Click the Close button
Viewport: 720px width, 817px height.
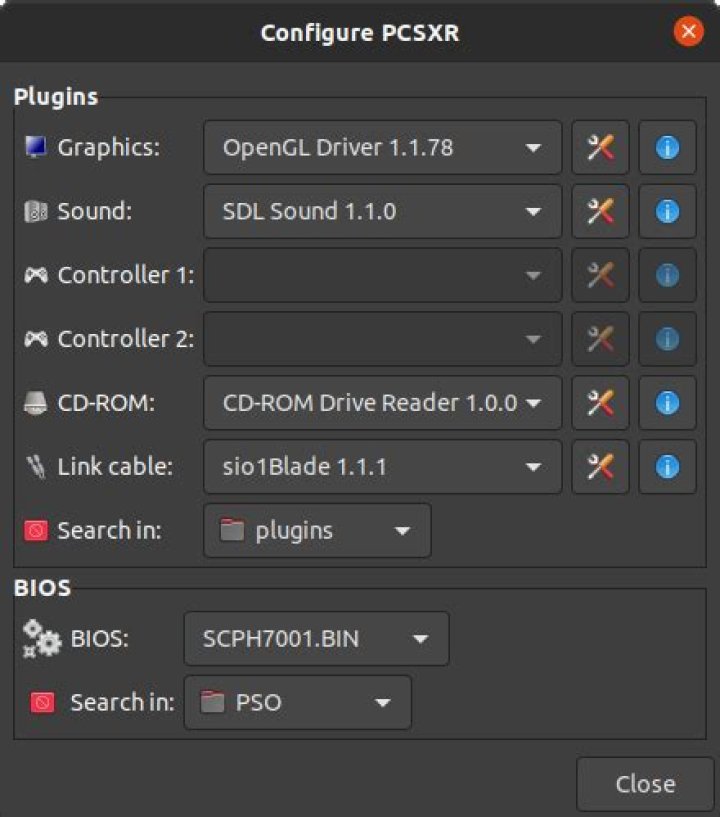pyautogui.click(x=645, y=784)
